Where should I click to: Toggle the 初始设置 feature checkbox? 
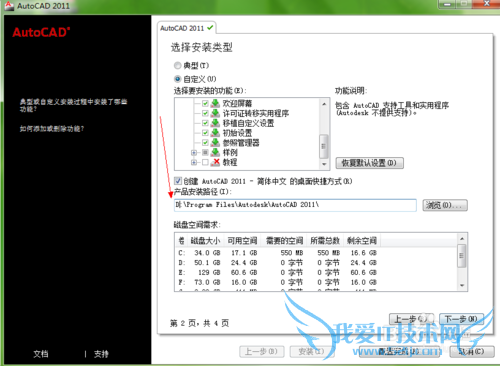[x=205, y=133]
